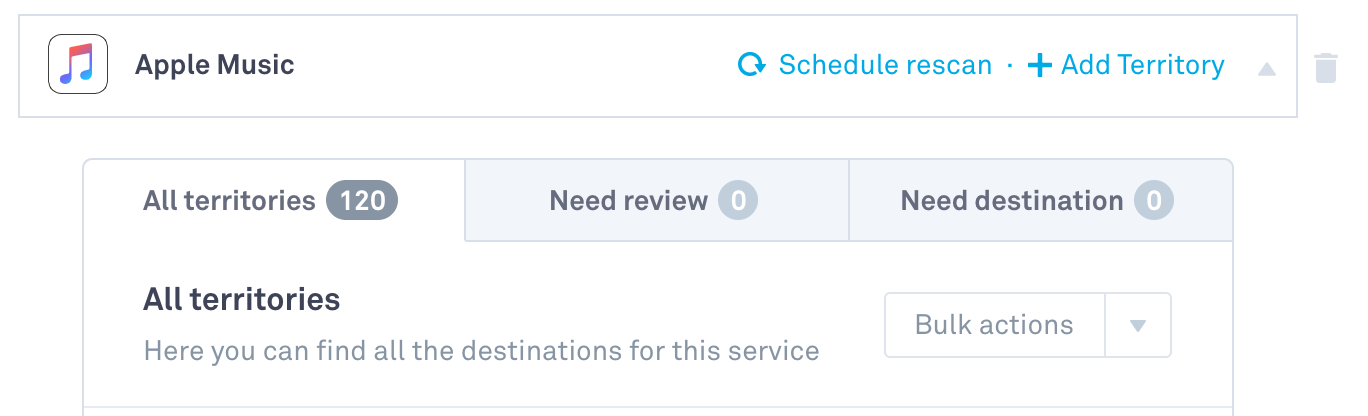Open the Need review tab
The image size is (1368, 416).
pyautogui.click(x=628, y=201)
